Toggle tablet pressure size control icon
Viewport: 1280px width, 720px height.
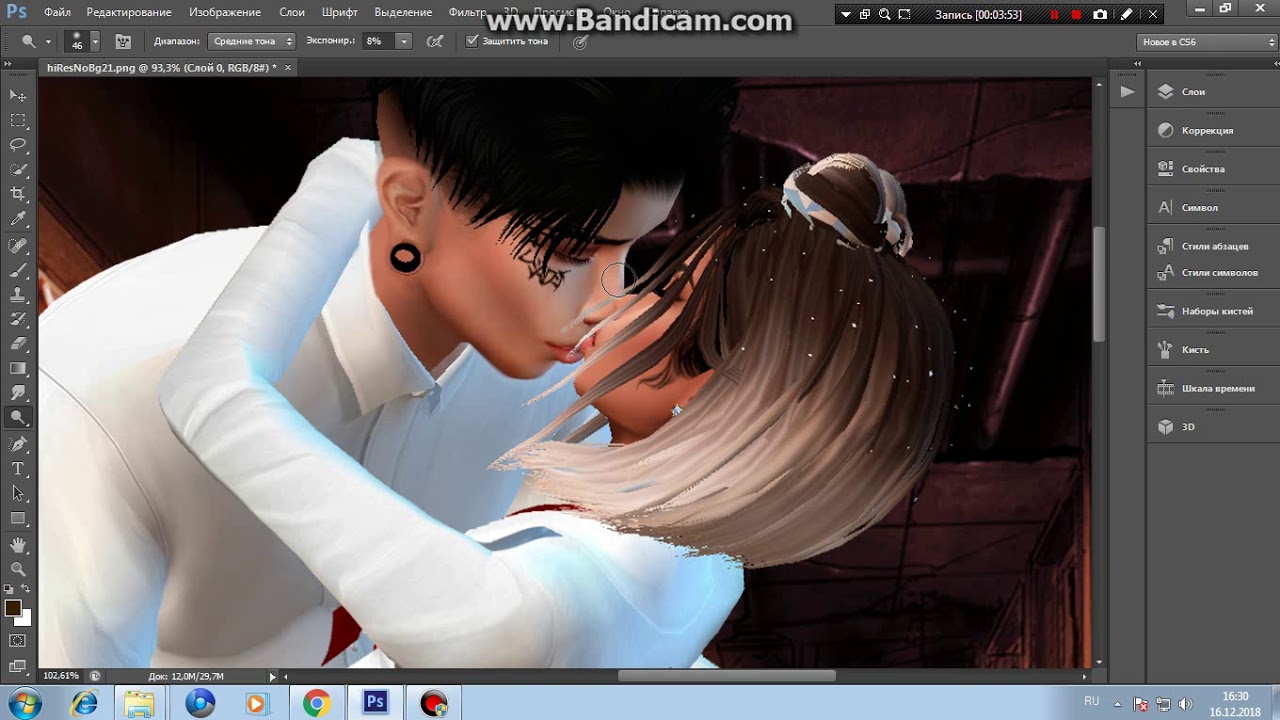580,41
